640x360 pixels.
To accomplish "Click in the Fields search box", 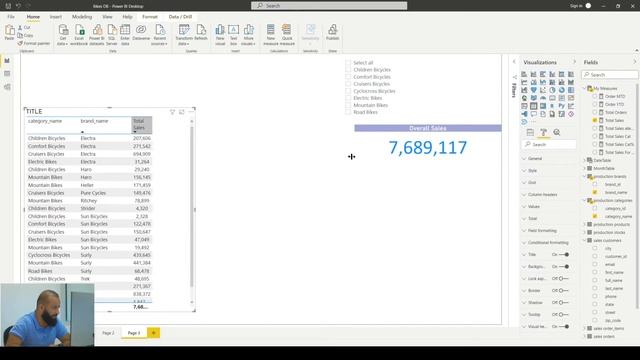I will coord(610,75).
